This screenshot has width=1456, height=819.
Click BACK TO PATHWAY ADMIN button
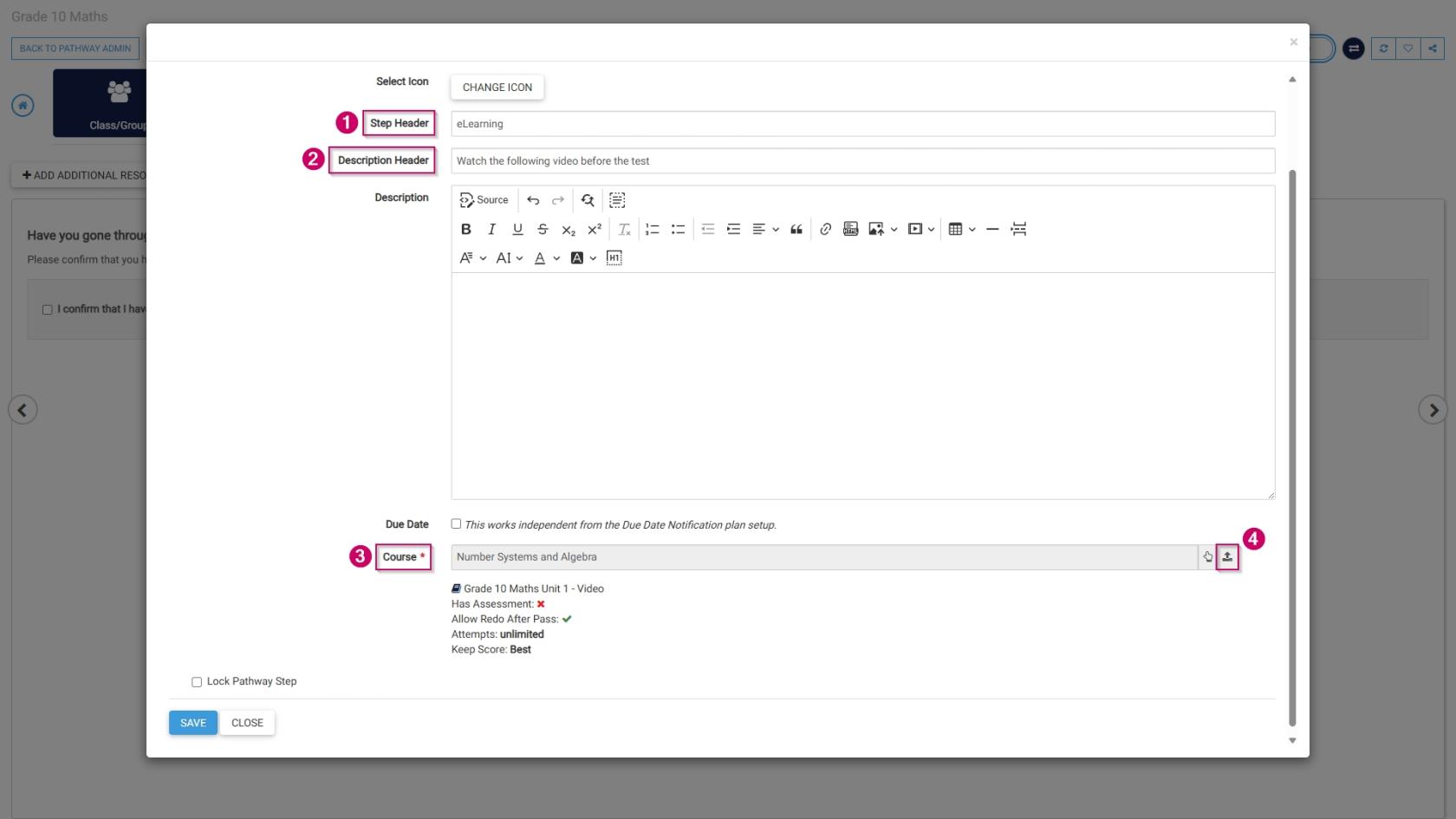pos(75,49)
